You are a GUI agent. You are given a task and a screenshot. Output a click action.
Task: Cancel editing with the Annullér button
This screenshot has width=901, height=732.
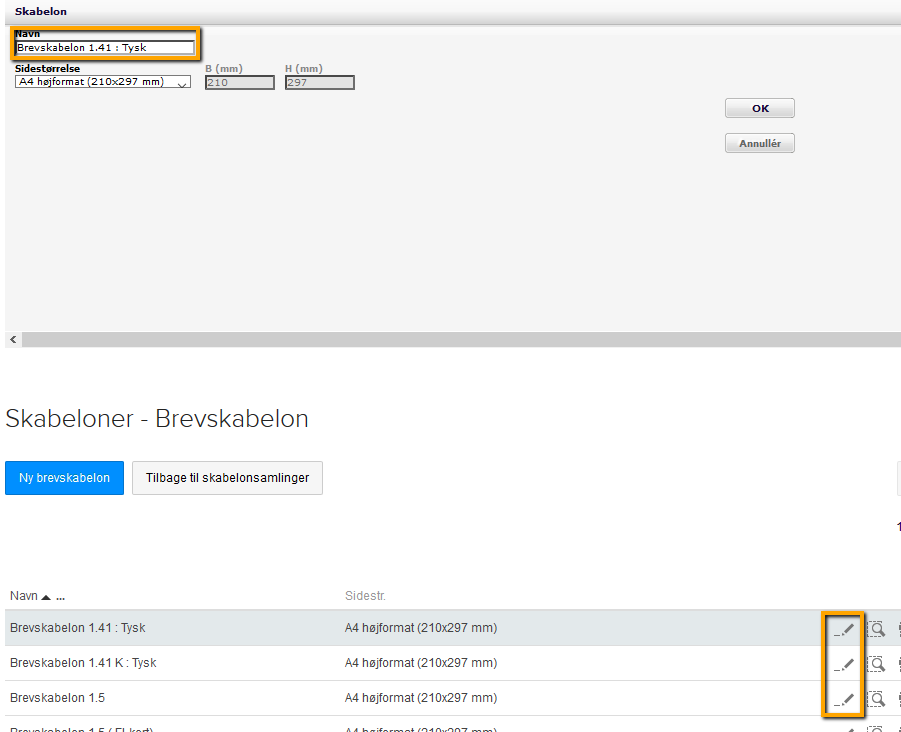(x=760, y=144)
